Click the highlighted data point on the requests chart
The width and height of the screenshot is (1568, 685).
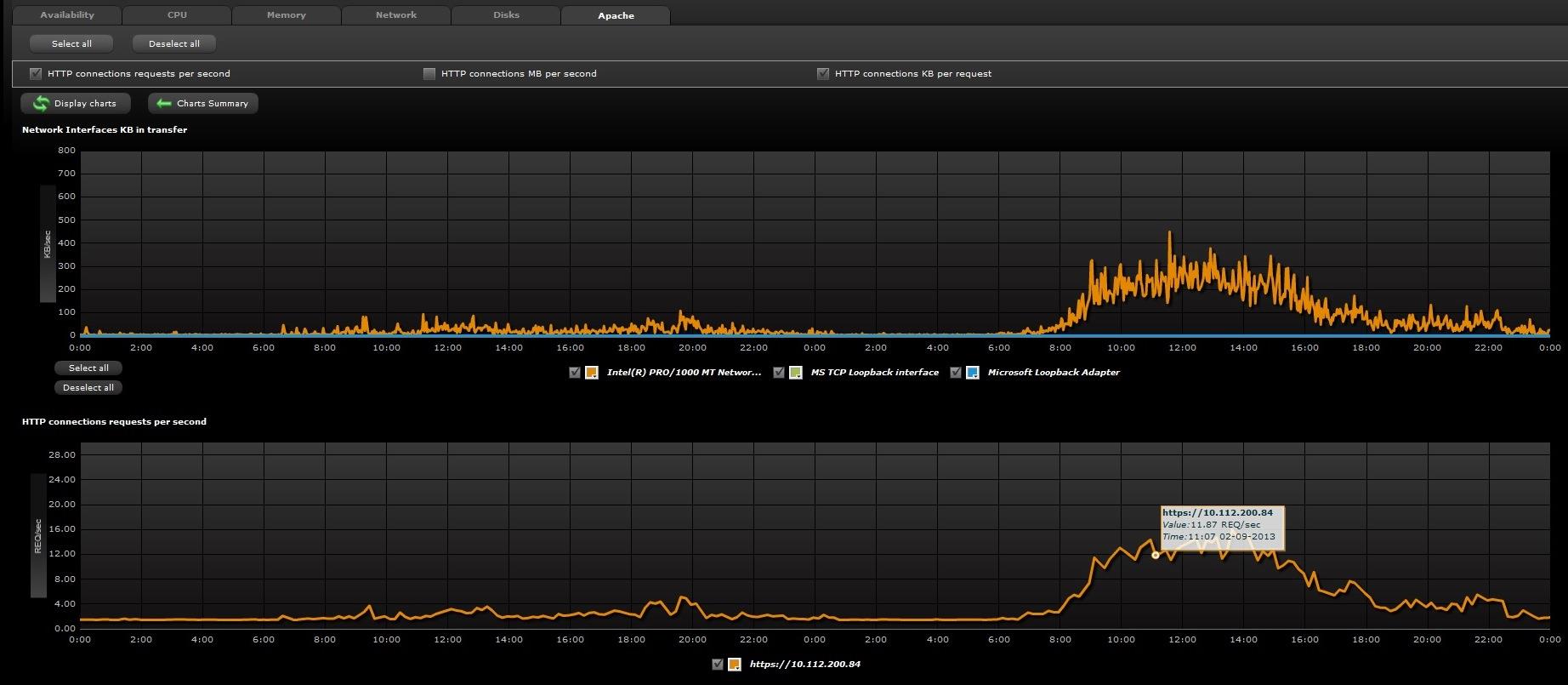pos(1156,555)
